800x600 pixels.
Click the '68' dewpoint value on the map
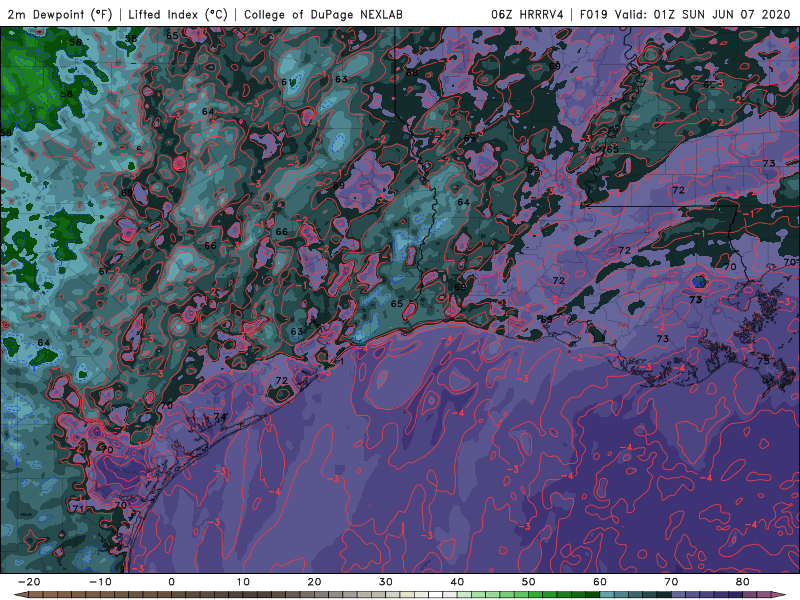click(x=412, y=72)
